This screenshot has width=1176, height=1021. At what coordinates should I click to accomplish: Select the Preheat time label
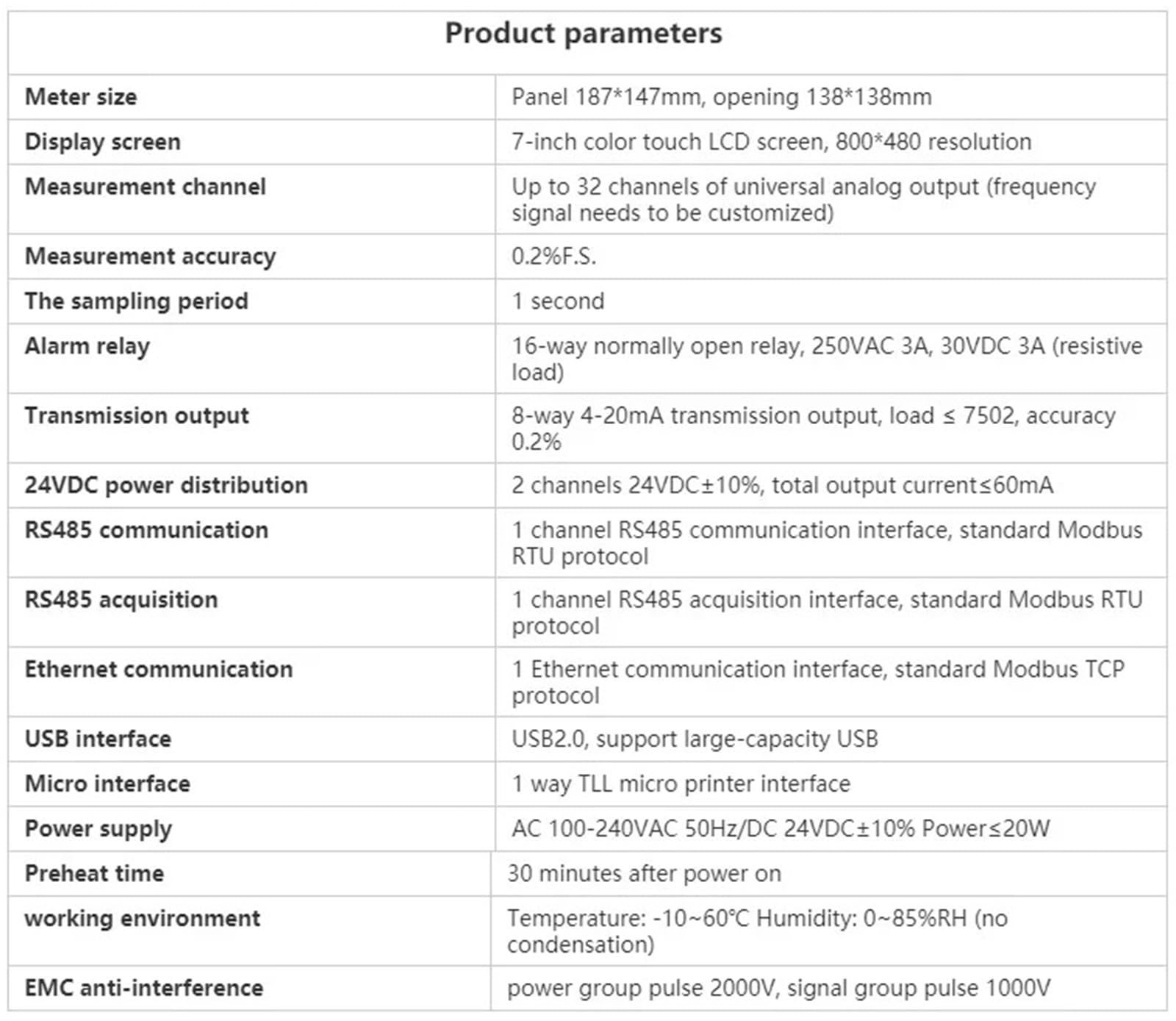click(x=94, y=873)
